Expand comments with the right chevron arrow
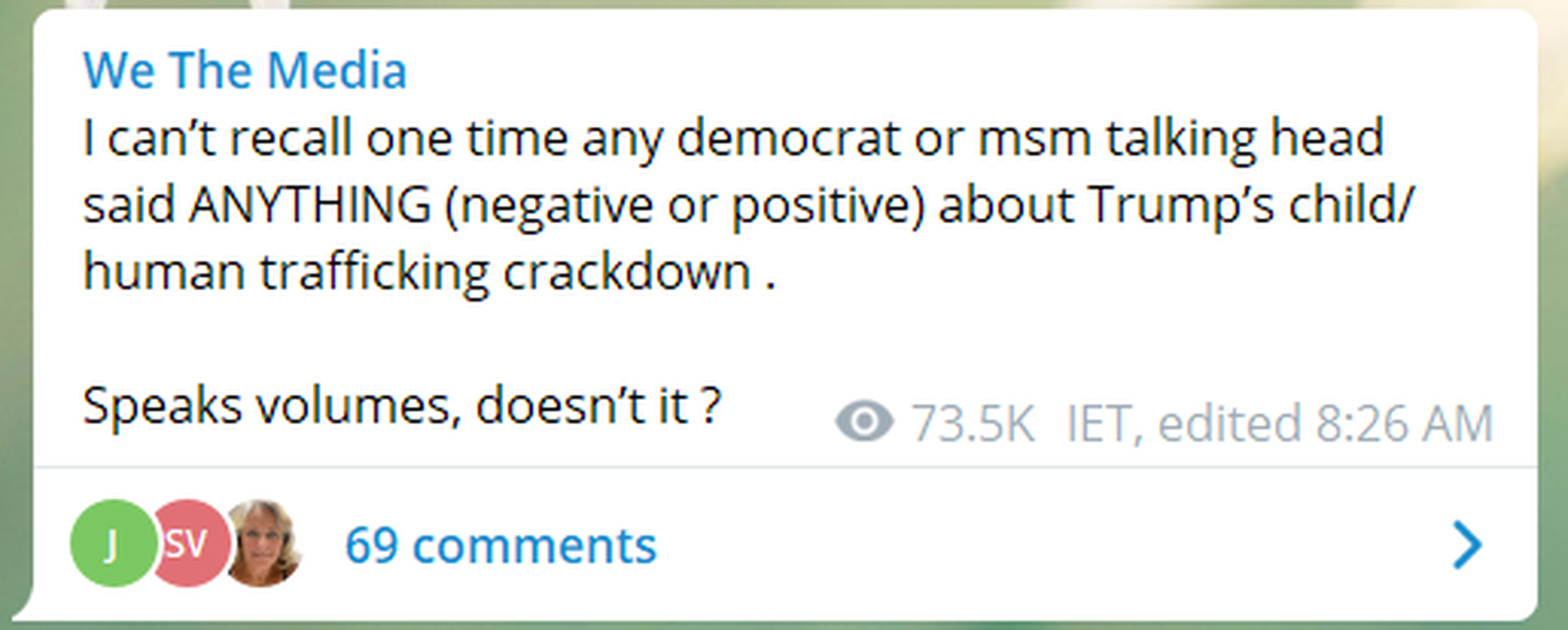Viewport: 1568px width, 630px height. click(x=1468, y=544)
